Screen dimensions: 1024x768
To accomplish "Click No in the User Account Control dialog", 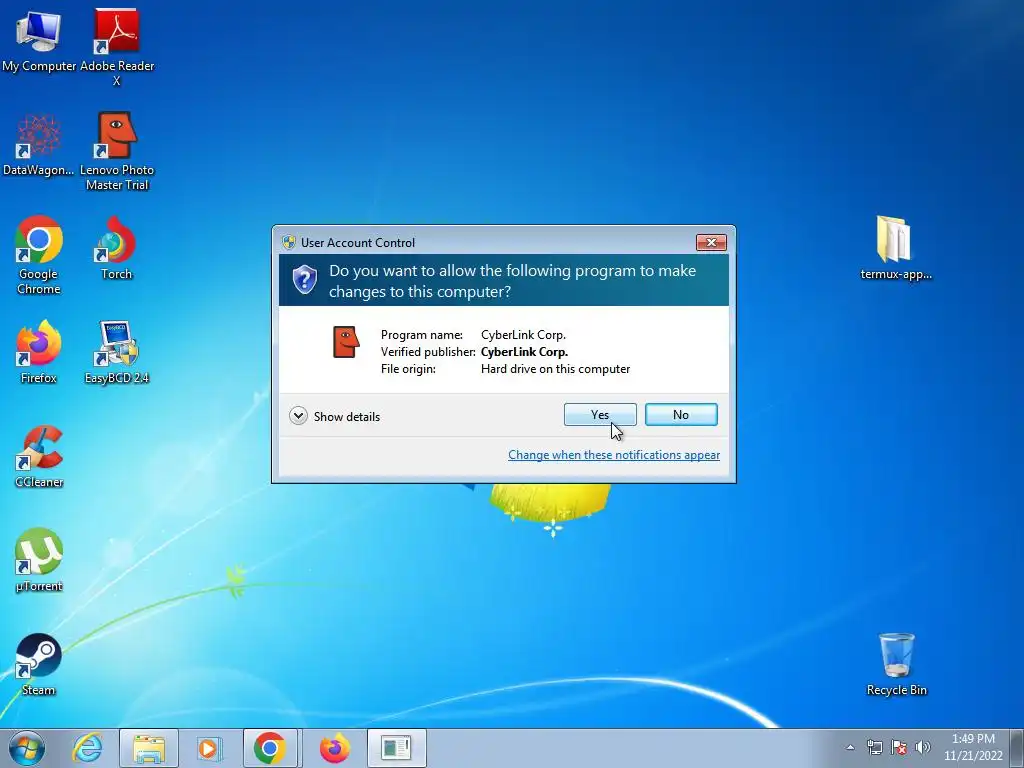I will [680, 415].
